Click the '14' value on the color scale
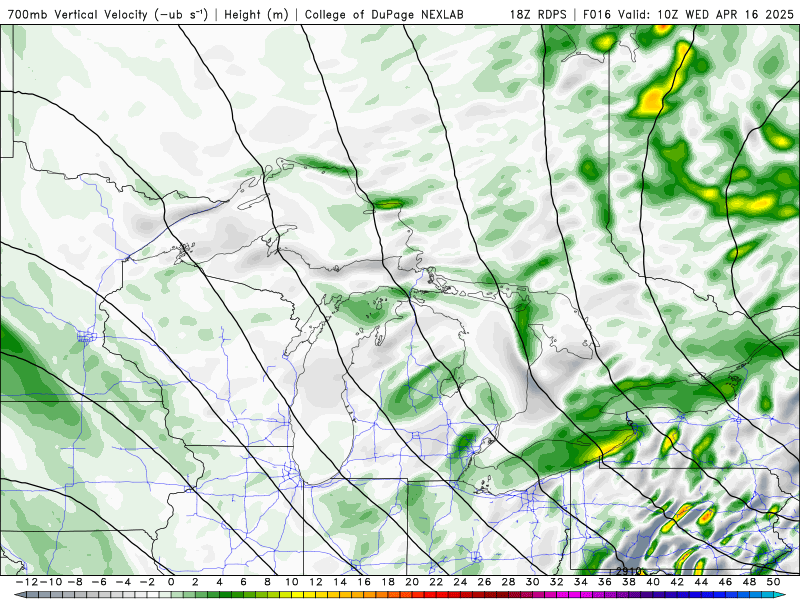The width and height of the screenshot is (800, 600). click(x=340, y=582)
